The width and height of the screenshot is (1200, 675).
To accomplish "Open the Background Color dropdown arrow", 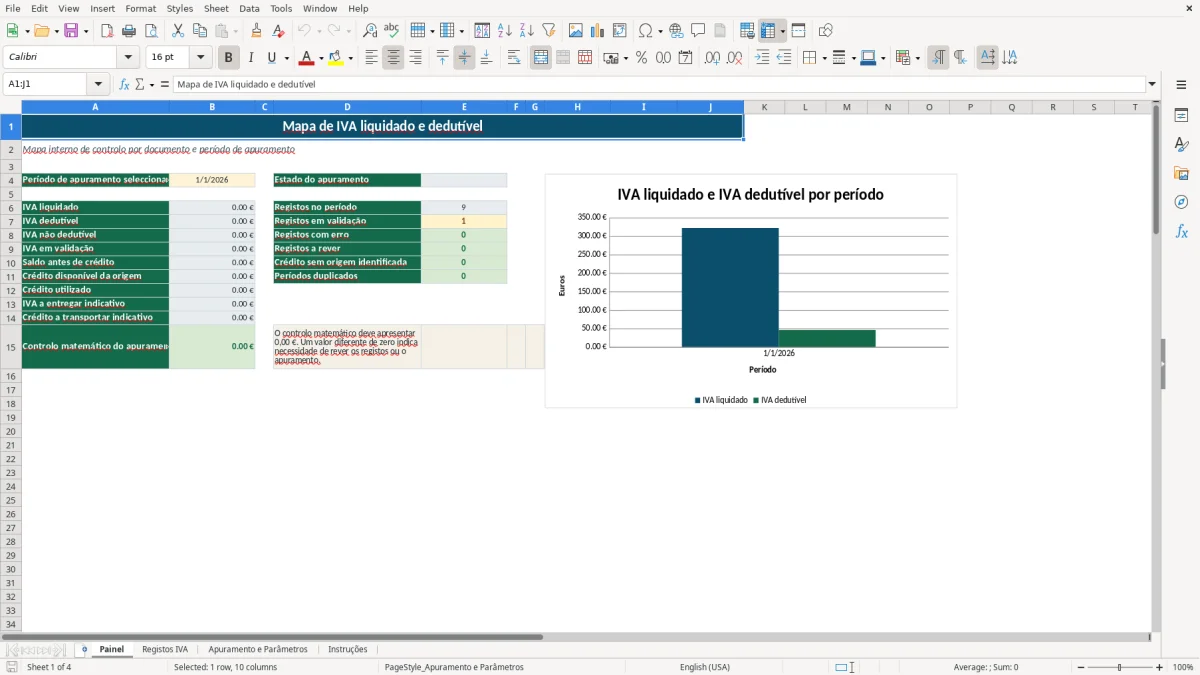I will point(351,58).
